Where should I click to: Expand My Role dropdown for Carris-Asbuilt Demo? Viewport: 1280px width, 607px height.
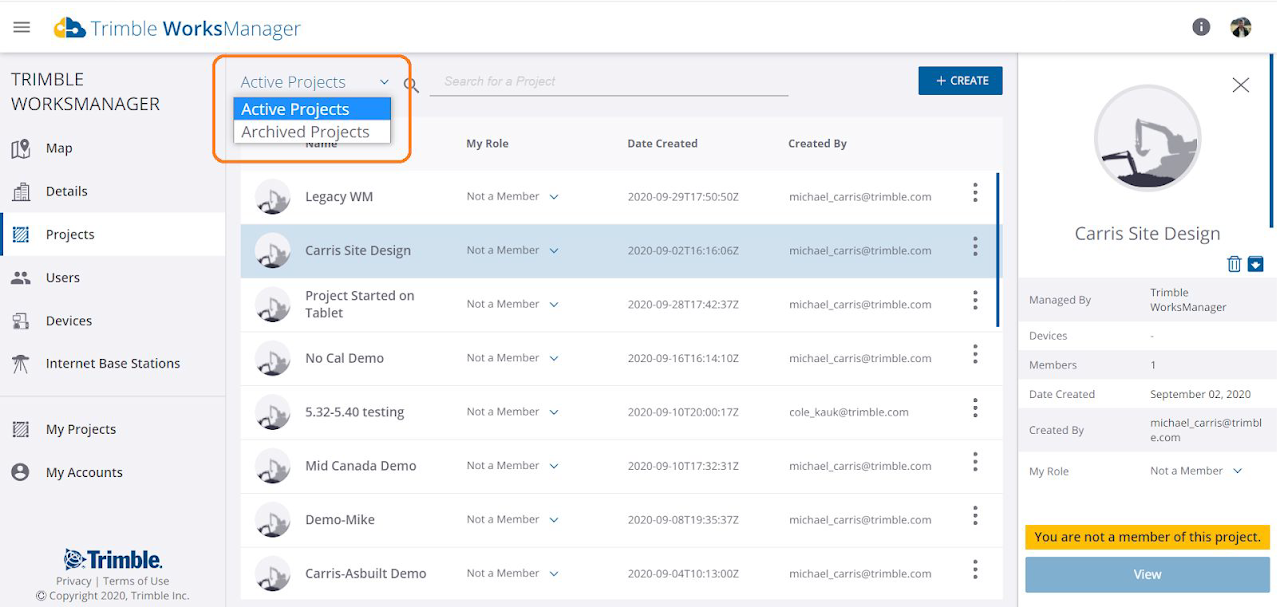(554, 574)
